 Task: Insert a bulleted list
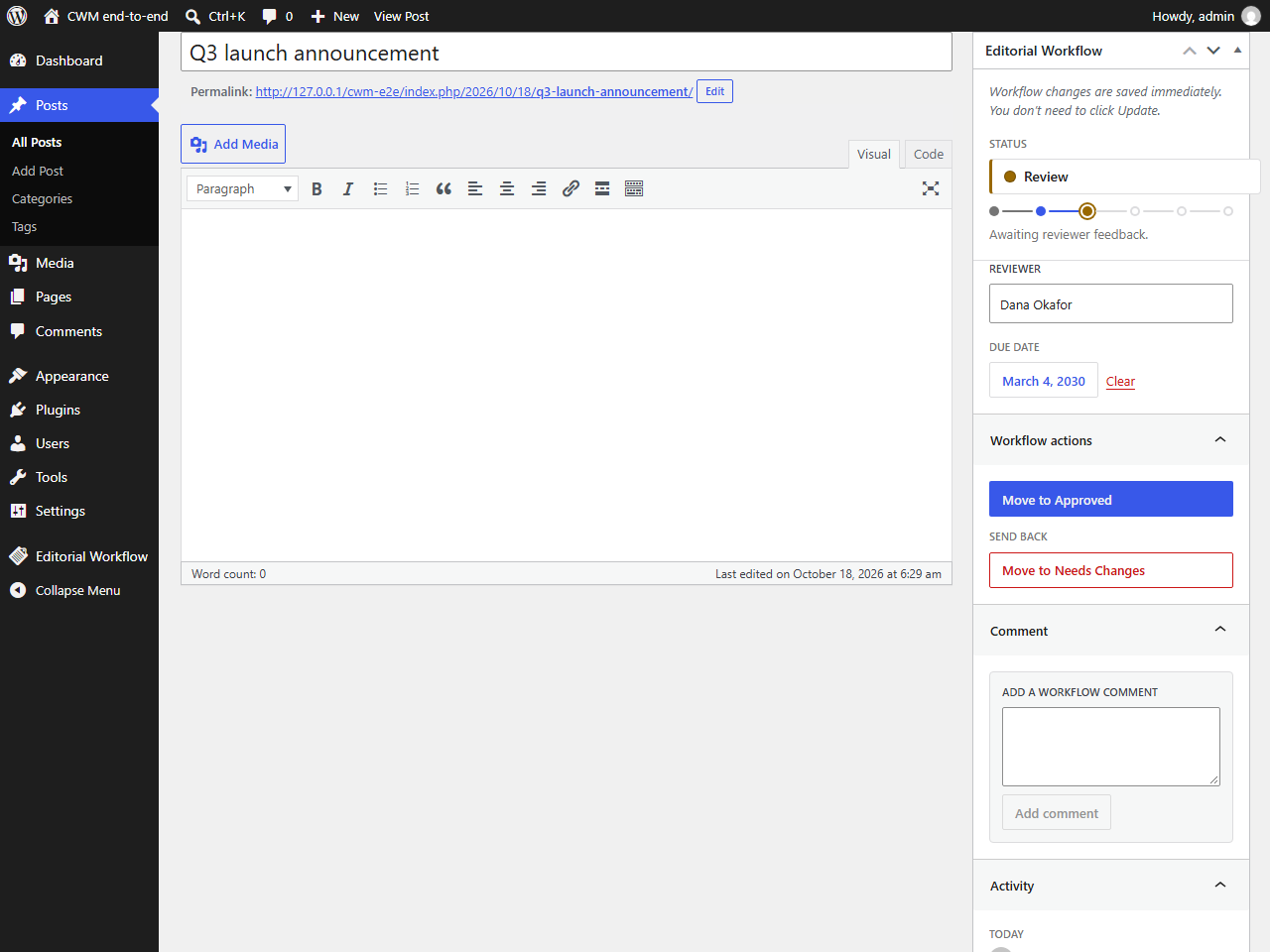click(380, 188)
